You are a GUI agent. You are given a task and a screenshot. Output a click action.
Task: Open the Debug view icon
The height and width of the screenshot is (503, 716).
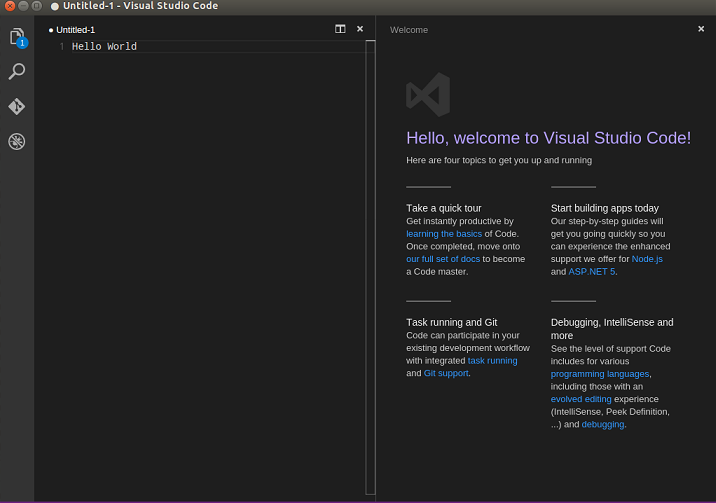point(17,141)
